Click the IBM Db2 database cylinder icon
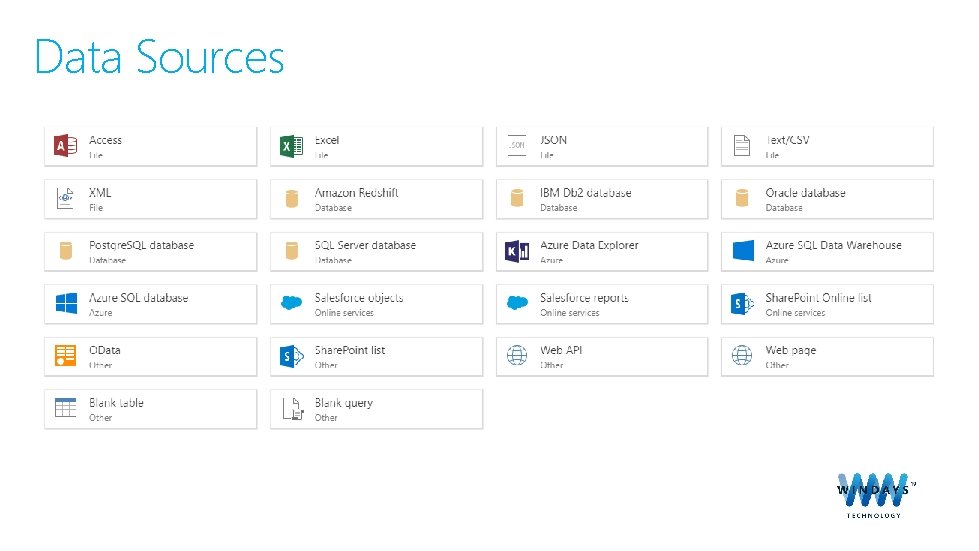The width and height of the screenshot is (979, 551). [517, 198]
